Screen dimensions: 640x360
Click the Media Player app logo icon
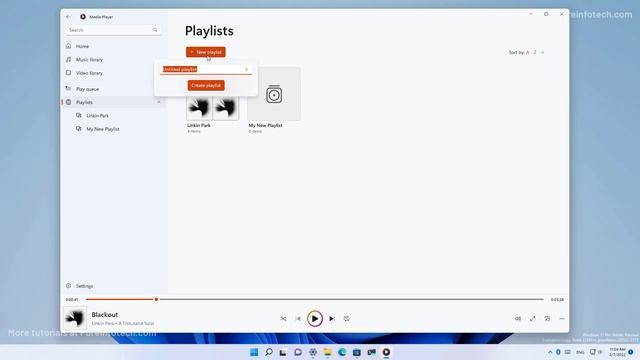pos(83,17)
